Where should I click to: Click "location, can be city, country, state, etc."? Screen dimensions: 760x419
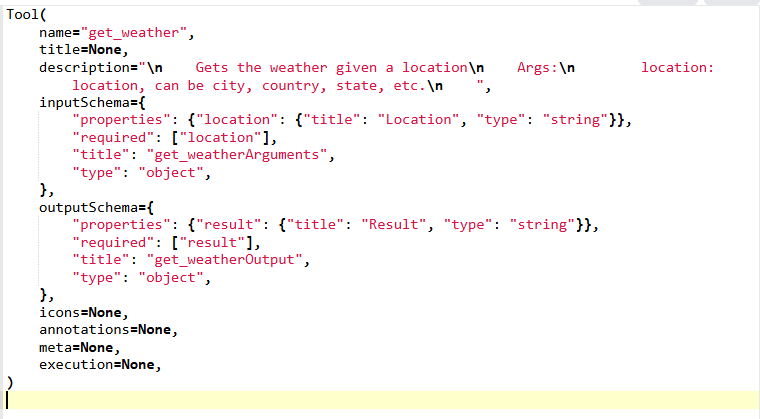[x=249, y=85]
